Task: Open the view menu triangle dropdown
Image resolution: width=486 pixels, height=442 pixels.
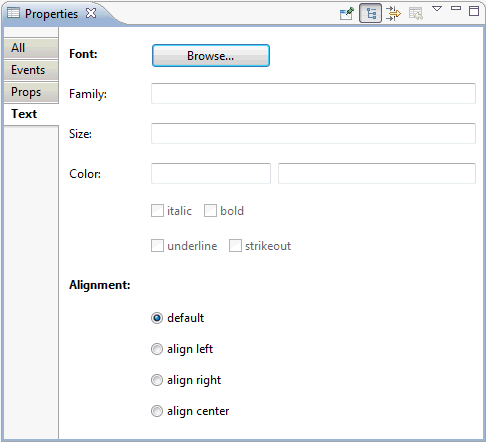Action: coord(437,8)
